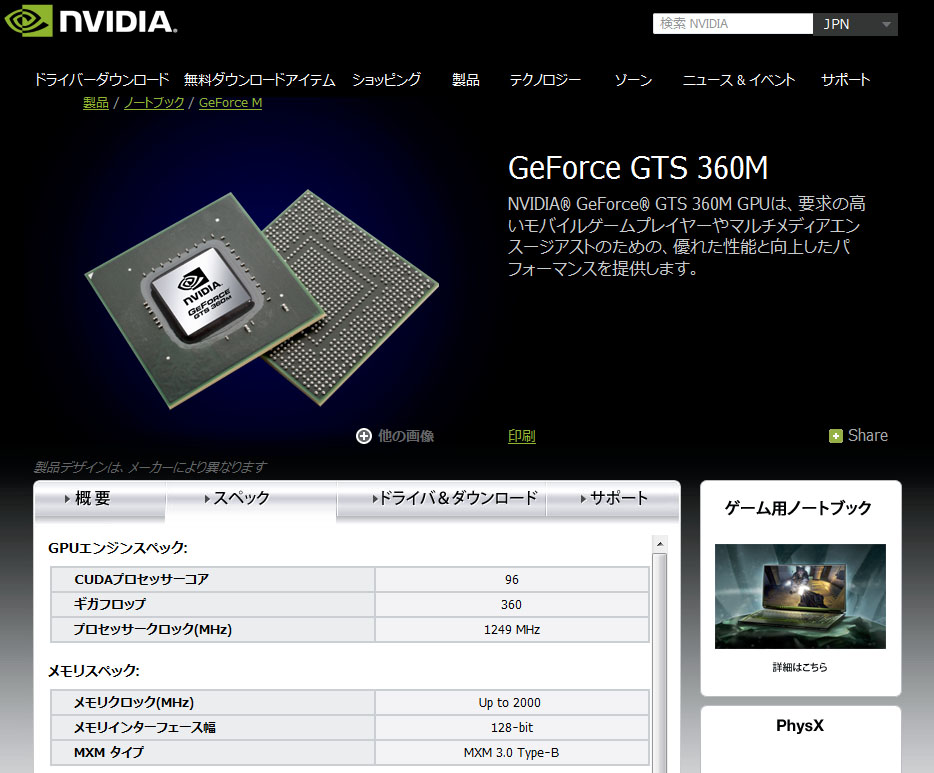Click the 128-bit value
The height and width of the screenshot is (773, 934).
pos(512,728)
